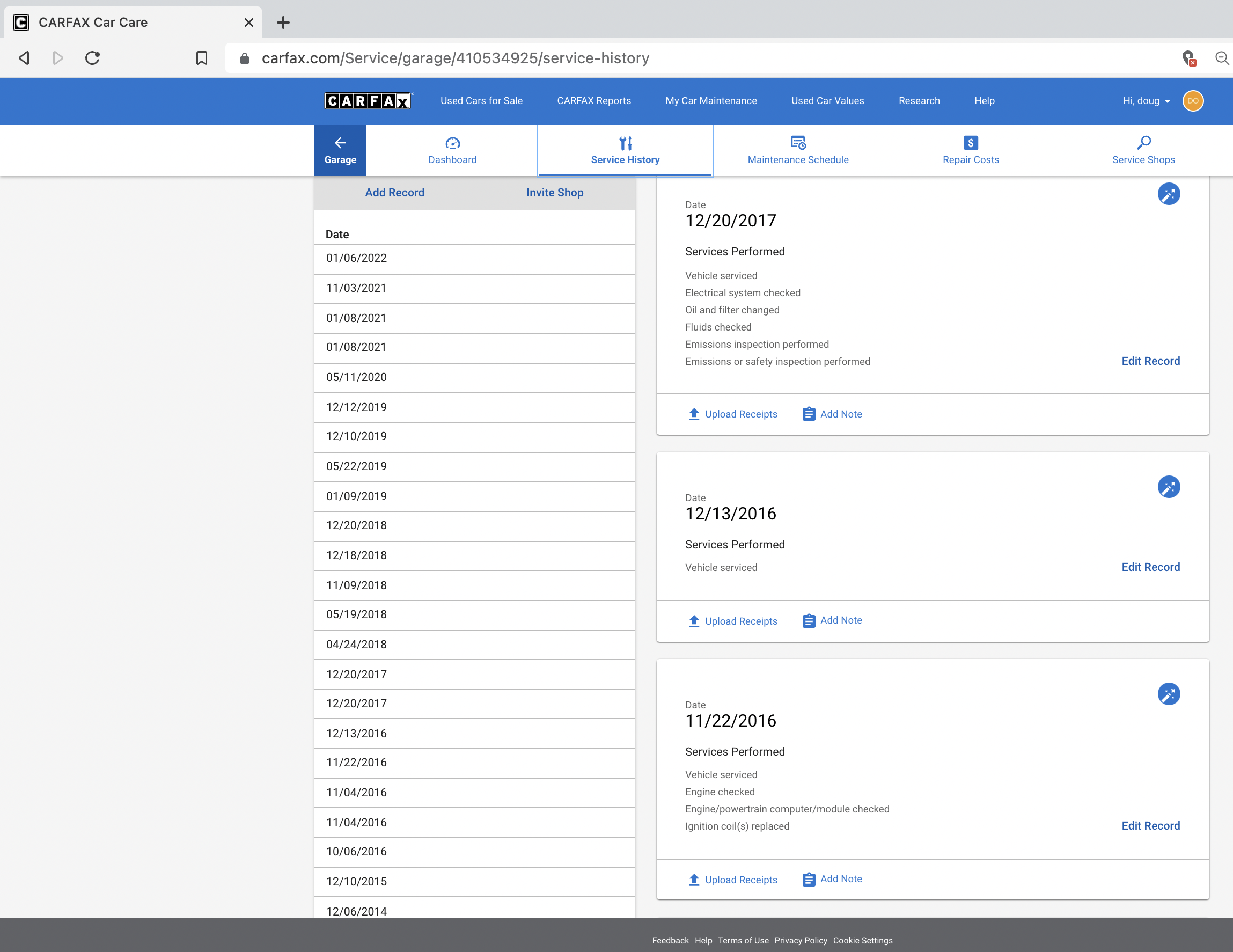Select the 01/06/2022 date row
Image resolution: width=1233 pixels, height=952 pixels.
pyautogui.click(x=474, y=259)
